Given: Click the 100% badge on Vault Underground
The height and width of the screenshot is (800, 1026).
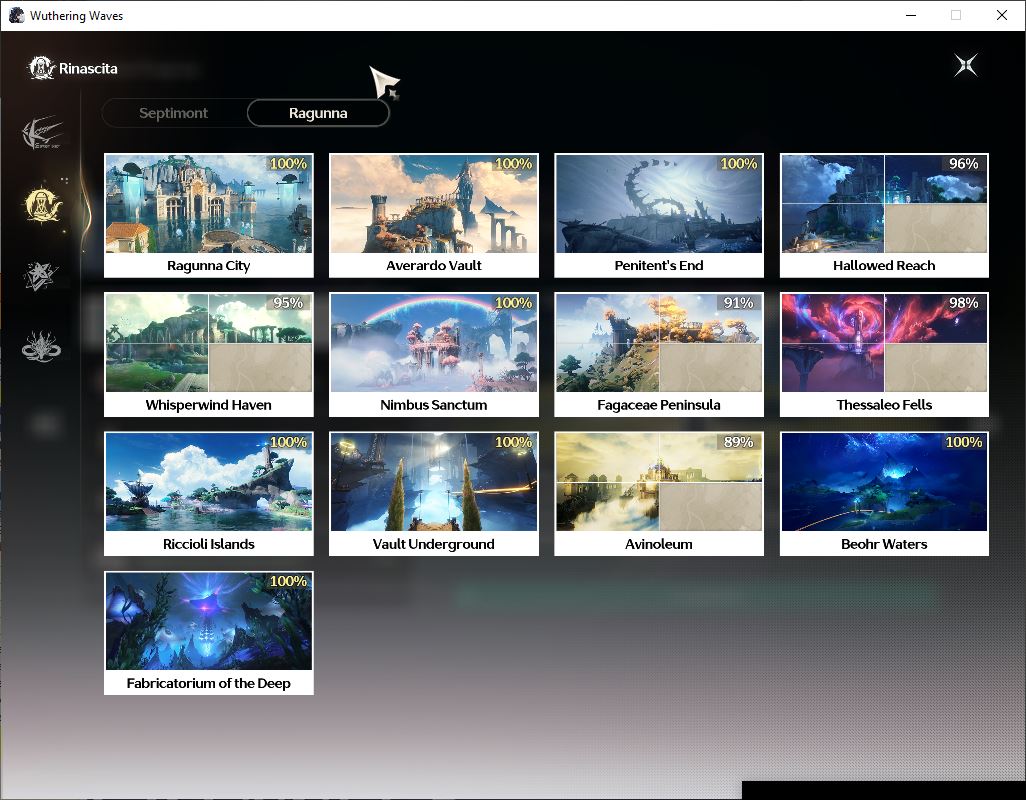Looking at the screenshot, I should [513, 442].
